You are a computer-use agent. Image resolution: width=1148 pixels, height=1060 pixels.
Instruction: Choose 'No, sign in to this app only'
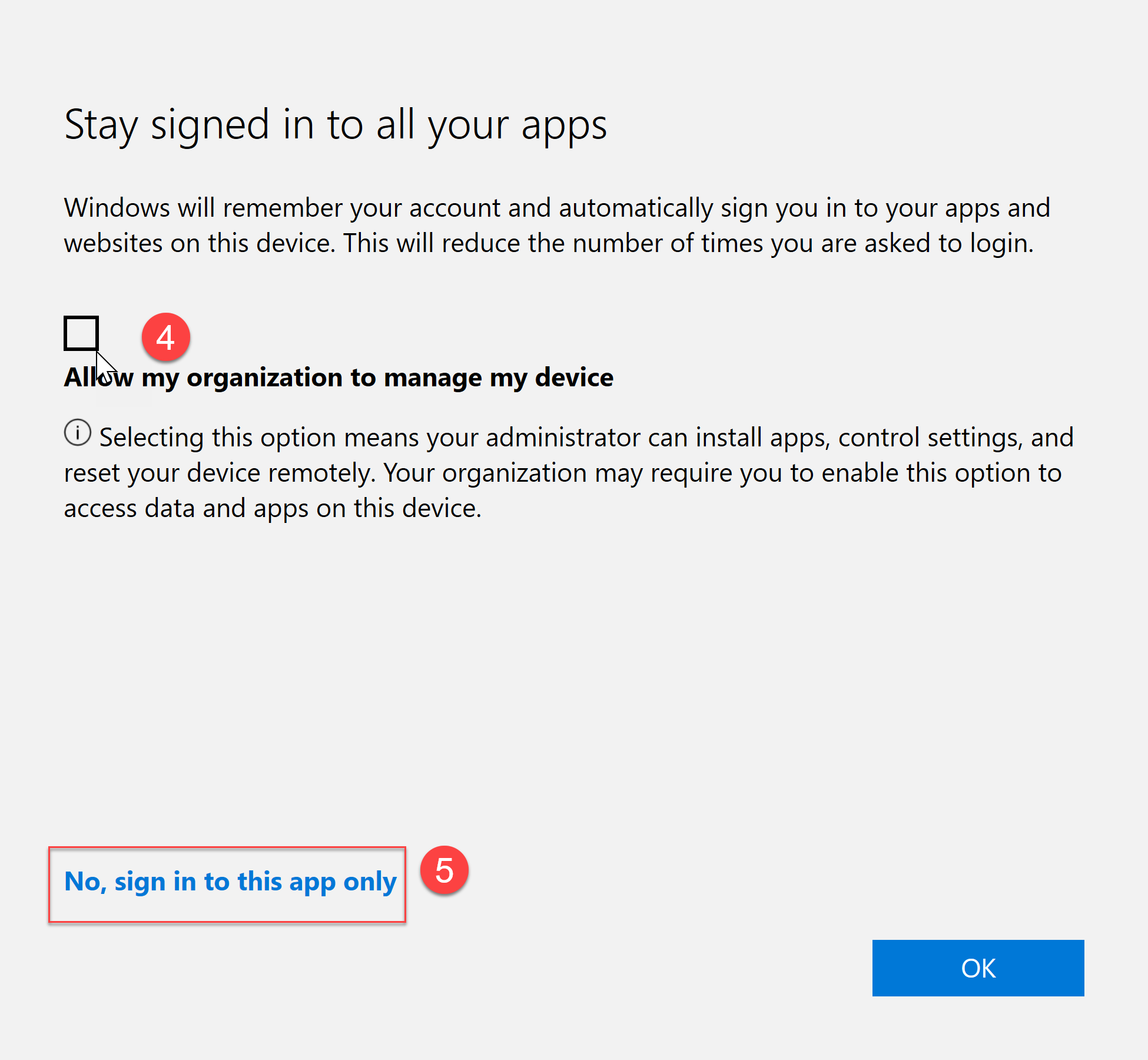tap(230, 882)
